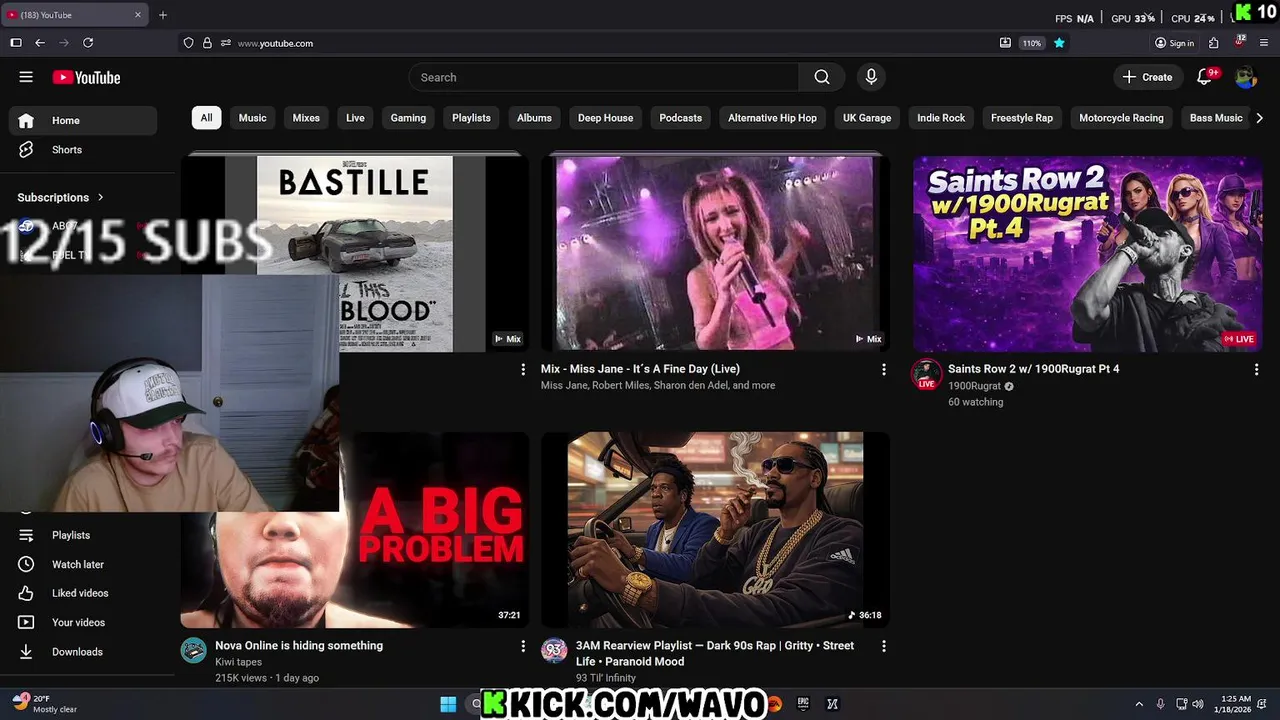Select the Bass Music filter chip
Viewport: 1280px width, 720px height.
(1216, 118)
